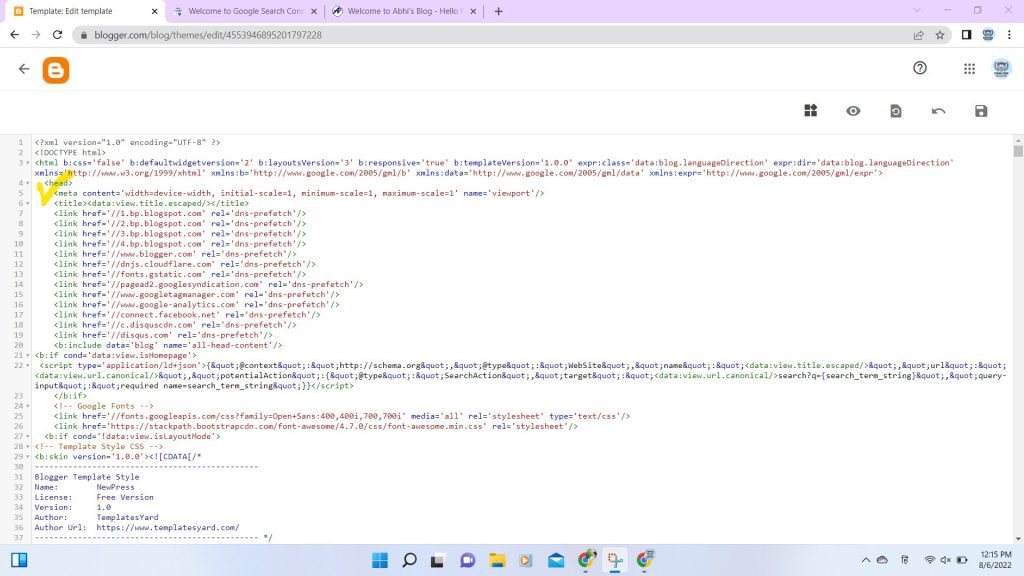Collapse the b:skin block on line 29
1024x576 pixels.
[27, 456]
